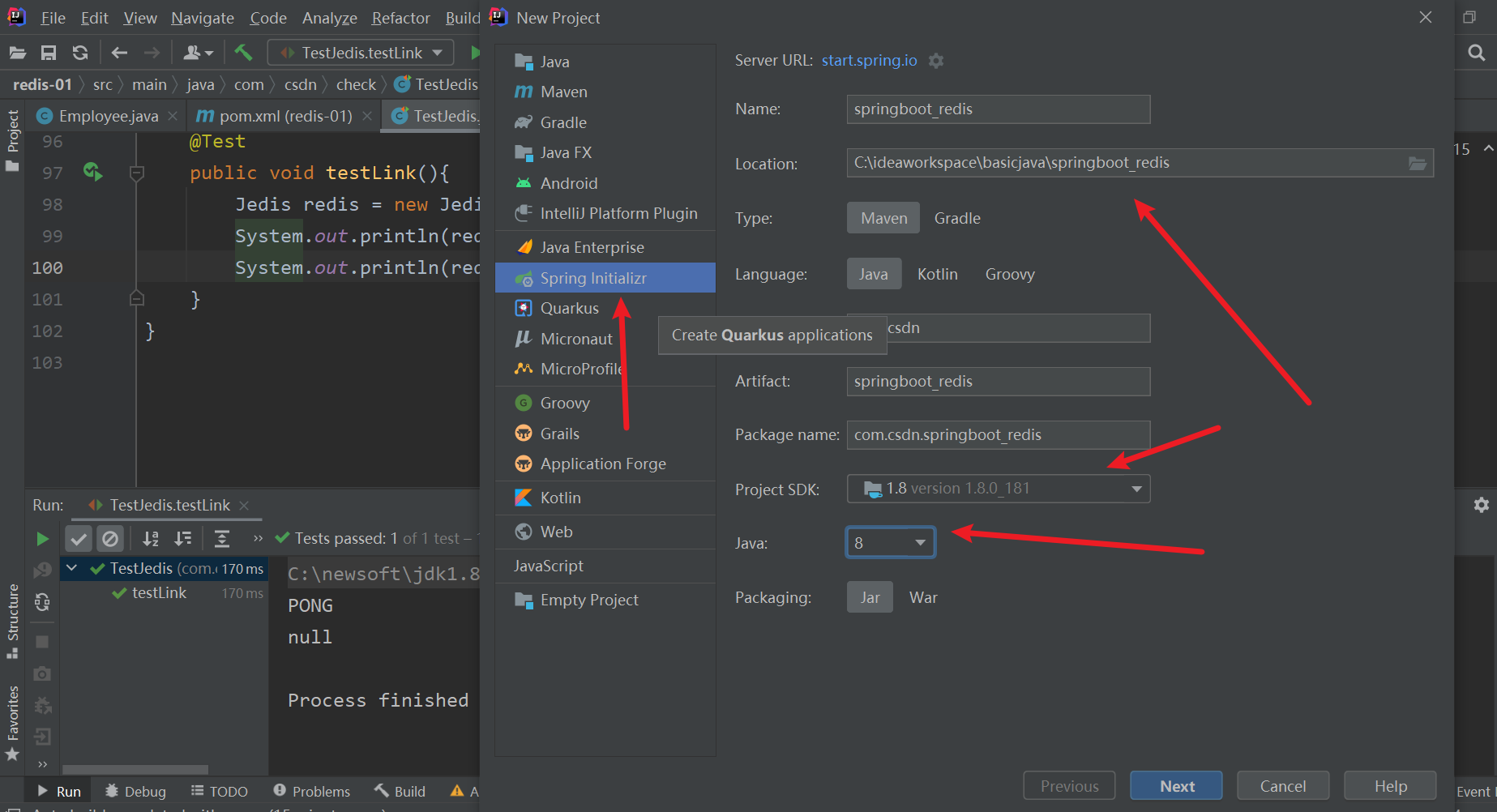
Task: Expand hidden side tool buttons chevron
Action: click(x=42, y=764)
